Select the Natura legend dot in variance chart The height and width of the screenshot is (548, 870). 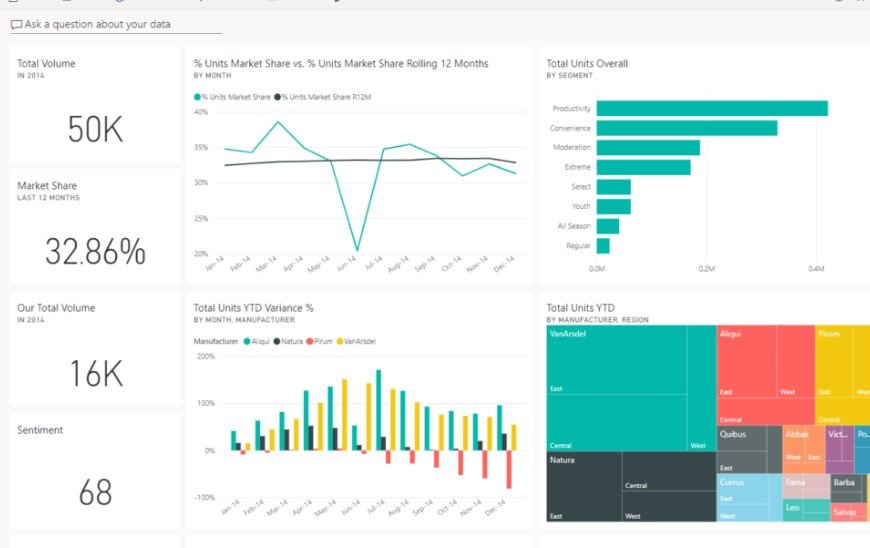pyautogui.click(x=277, y=341)
